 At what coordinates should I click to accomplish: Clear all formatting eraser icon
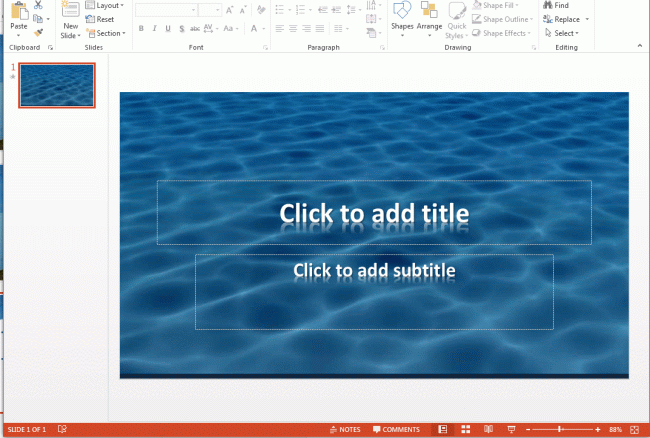(x=261, y=10)
